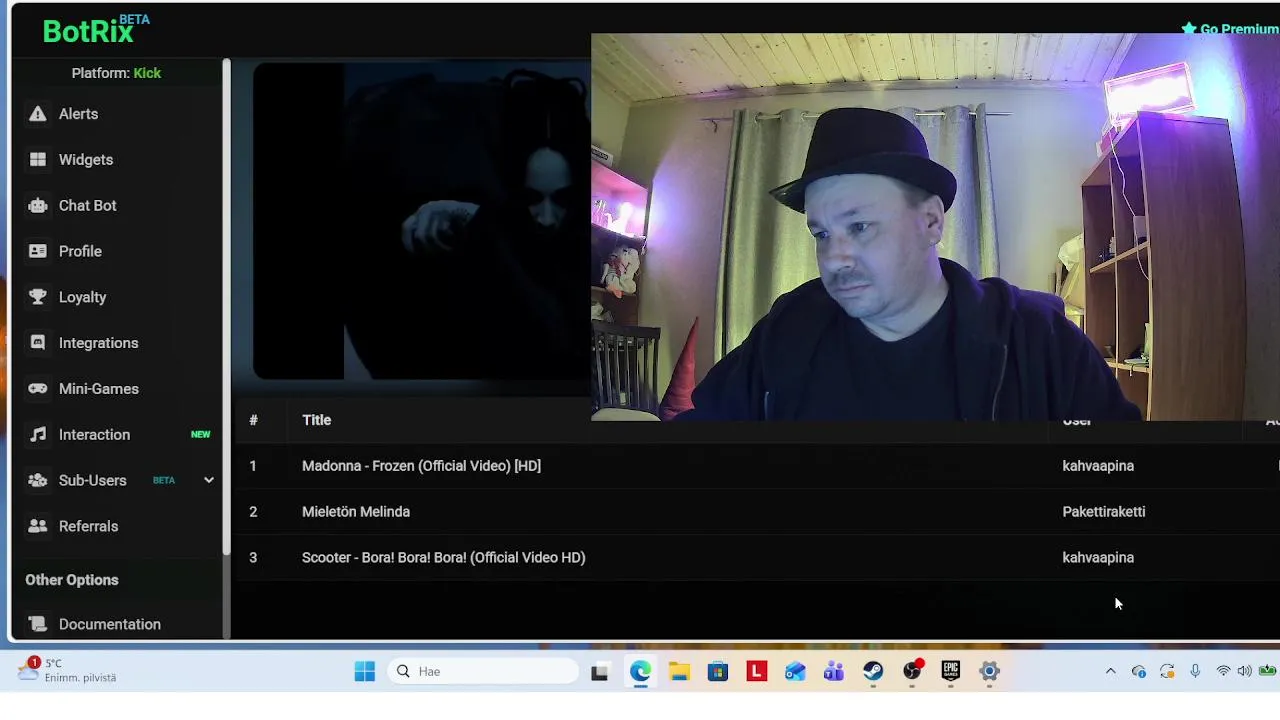Click the sidebar vertical scrollbar
The image size is (1280, 720).
(227, 305)
